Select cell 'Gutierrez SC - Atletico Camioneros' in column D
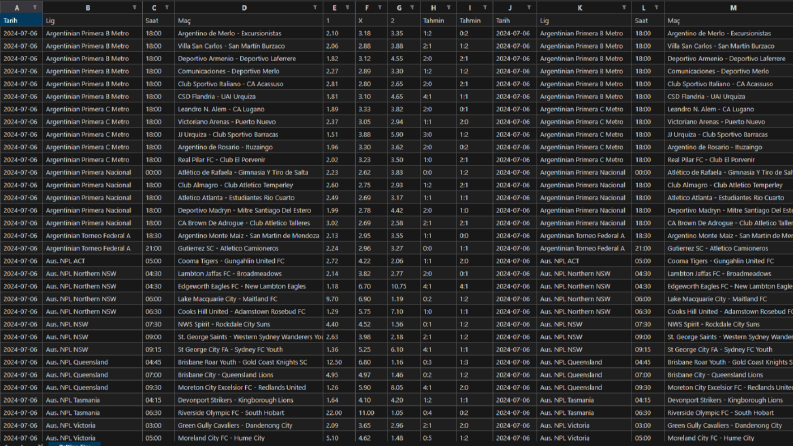 (249, 248)
